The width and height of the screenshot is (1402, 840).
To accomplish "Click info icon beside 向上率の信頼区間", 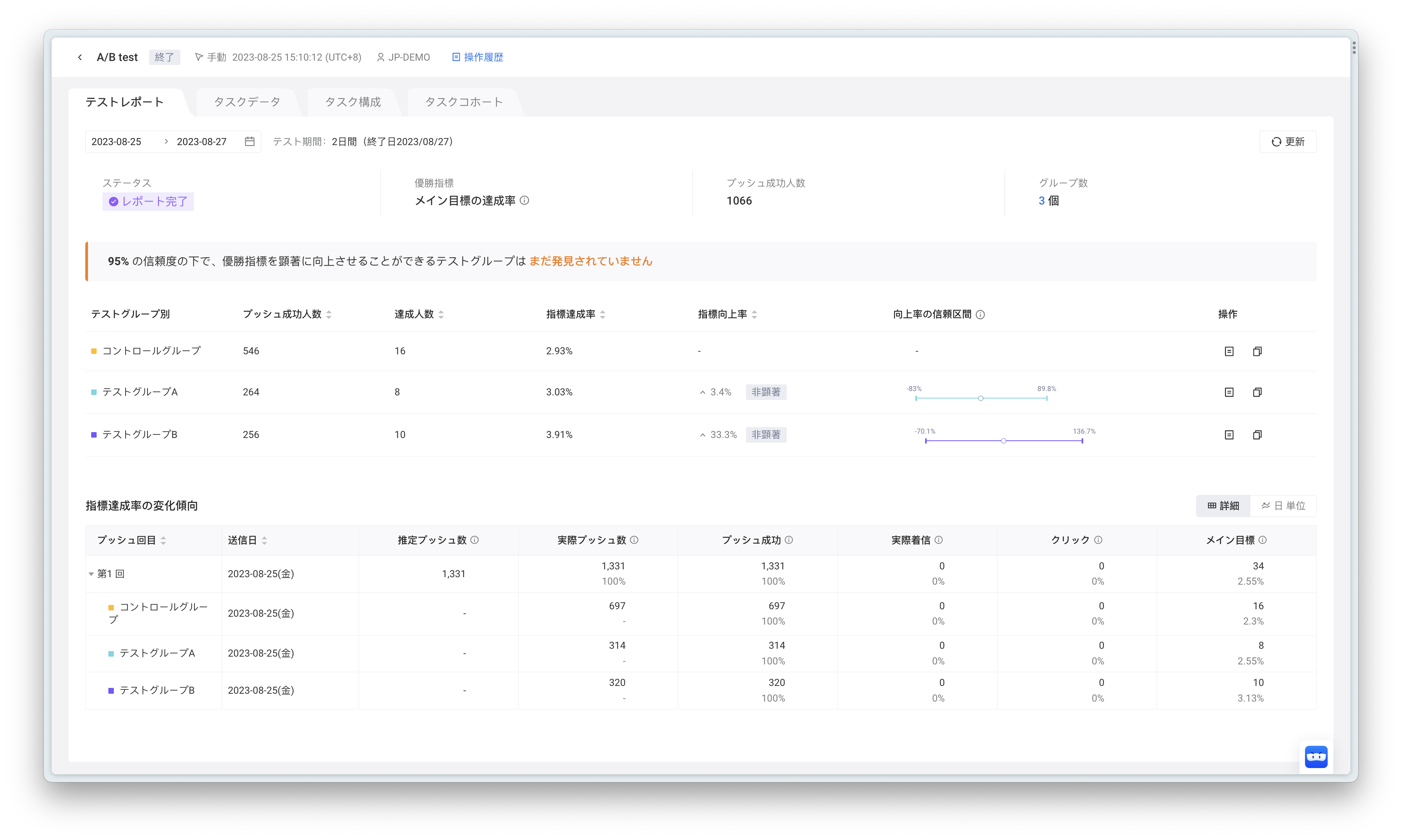I will coord(980,315).
